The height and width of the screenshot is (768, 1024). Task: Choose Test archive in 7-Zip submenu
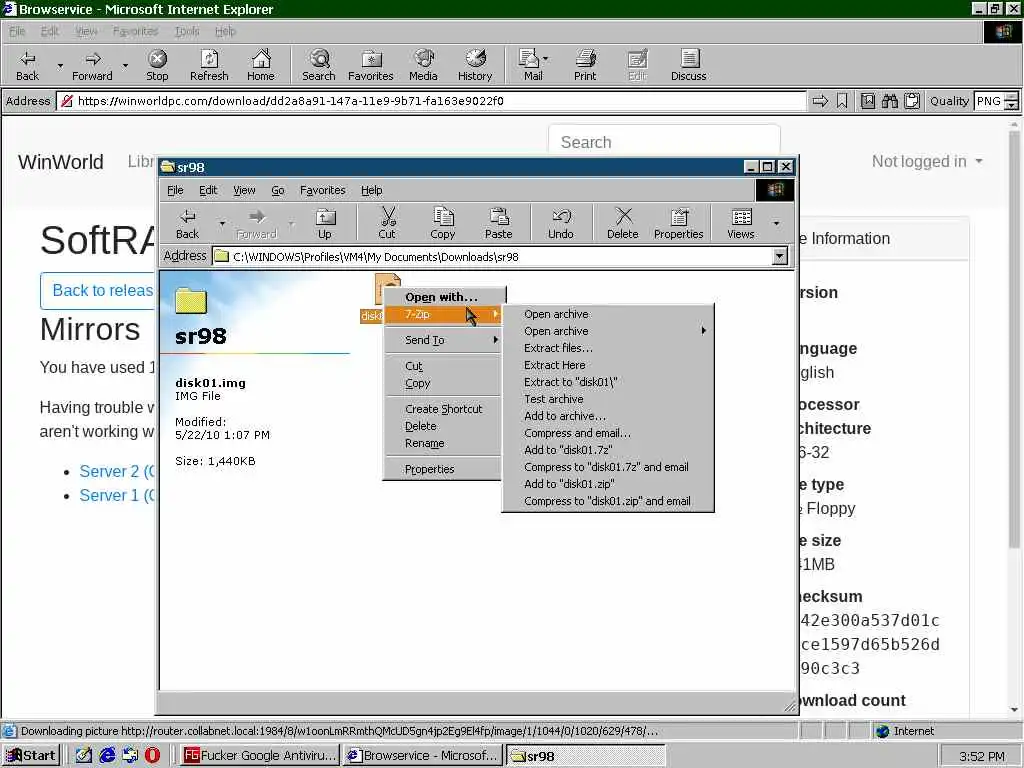tap(607, 399)
